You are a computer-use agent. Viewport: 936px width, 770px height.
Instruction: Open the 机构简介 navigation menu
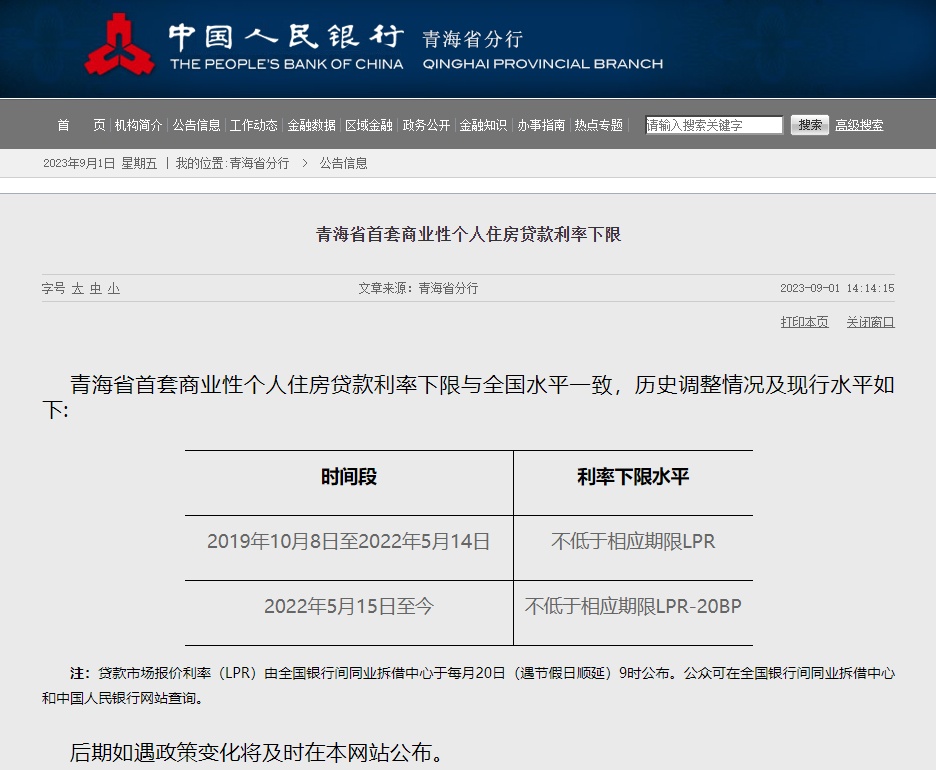click(138, 125)
